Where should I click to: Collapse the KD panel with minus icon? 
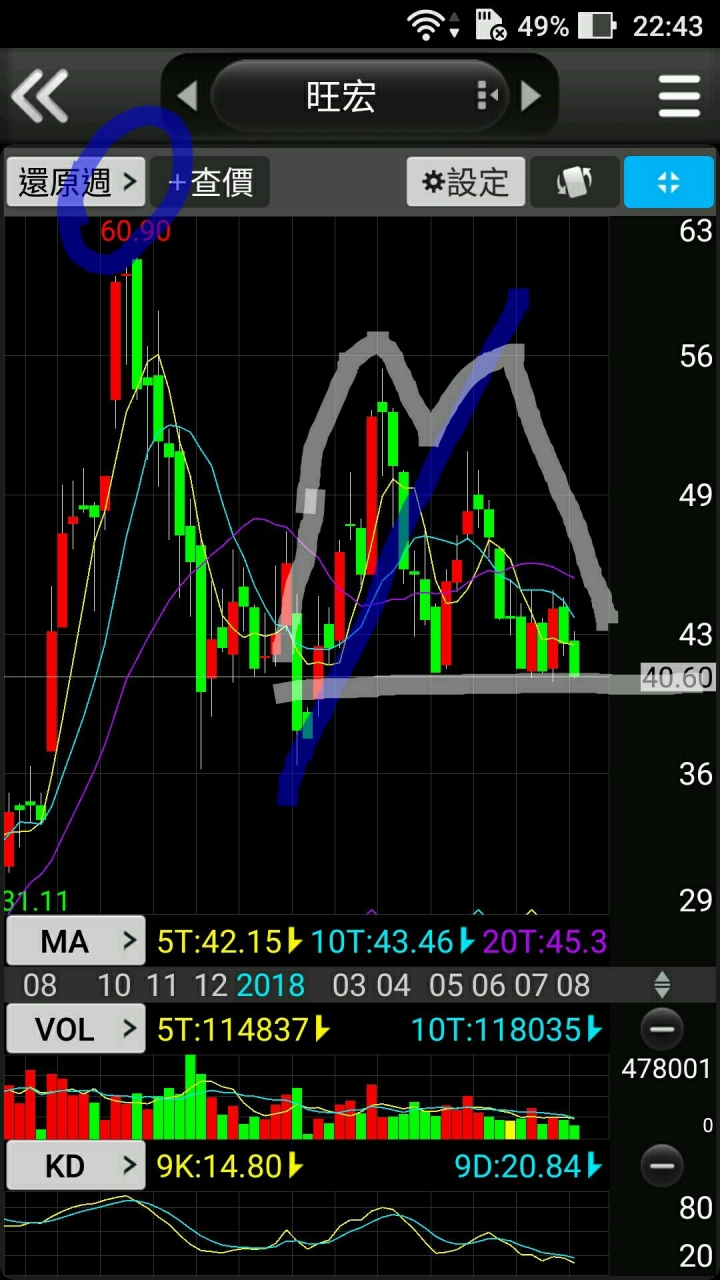coord(662,1166)
